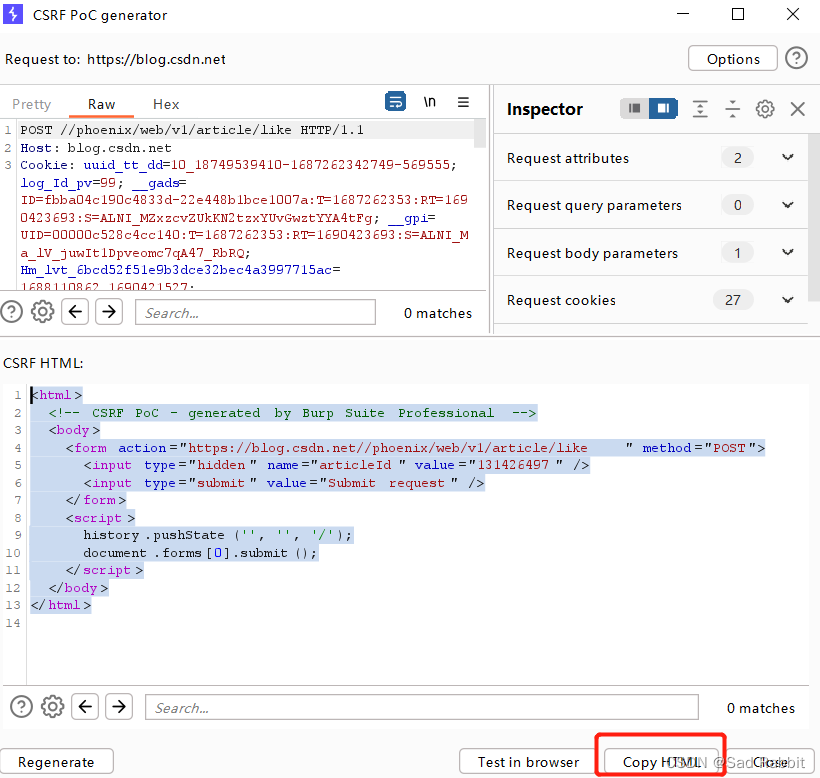This screenshot has height=778, width=820.
Task: Expand Request body parameters section
Action: coord(788,253)
